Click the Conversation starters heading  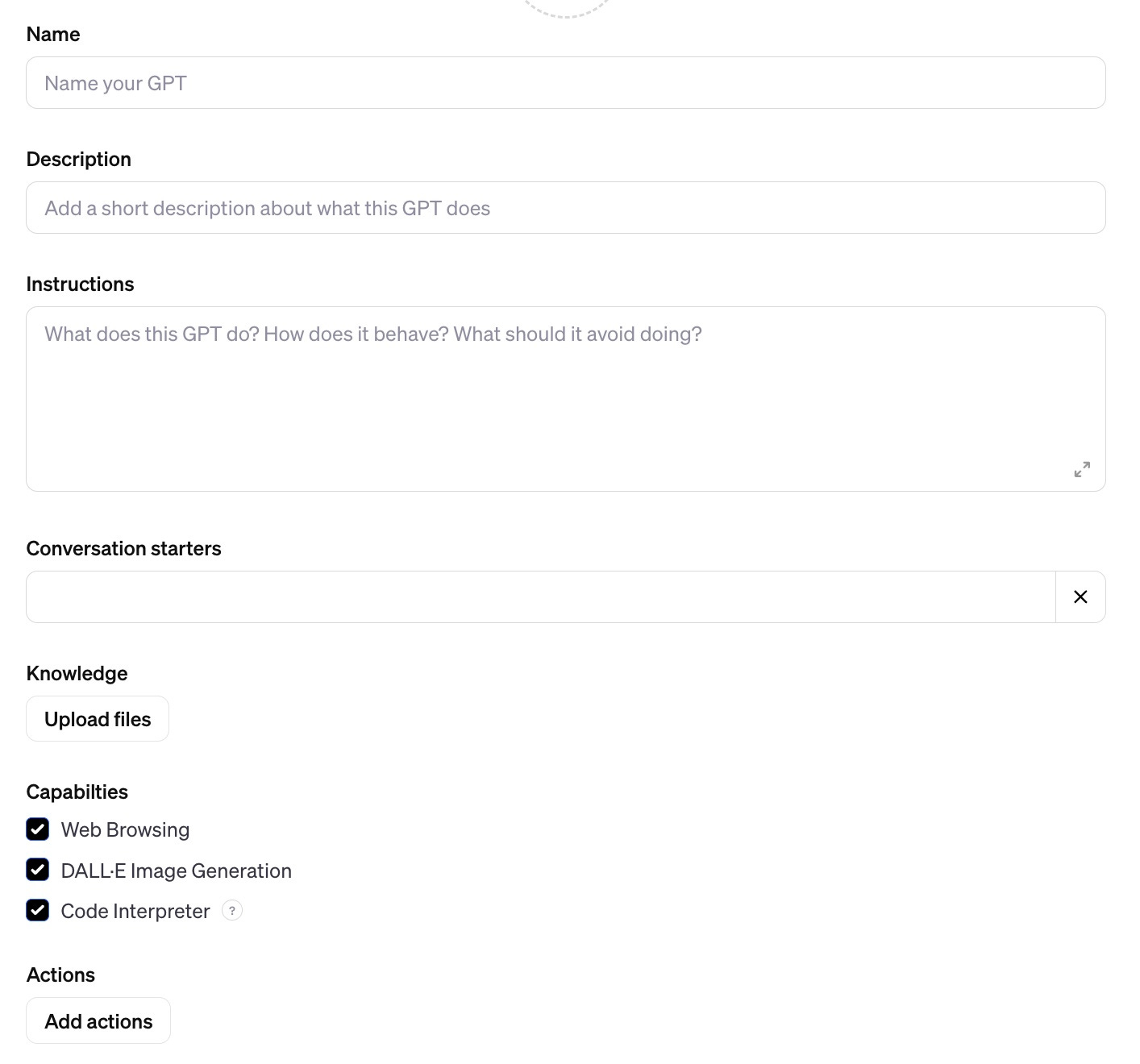123,548
